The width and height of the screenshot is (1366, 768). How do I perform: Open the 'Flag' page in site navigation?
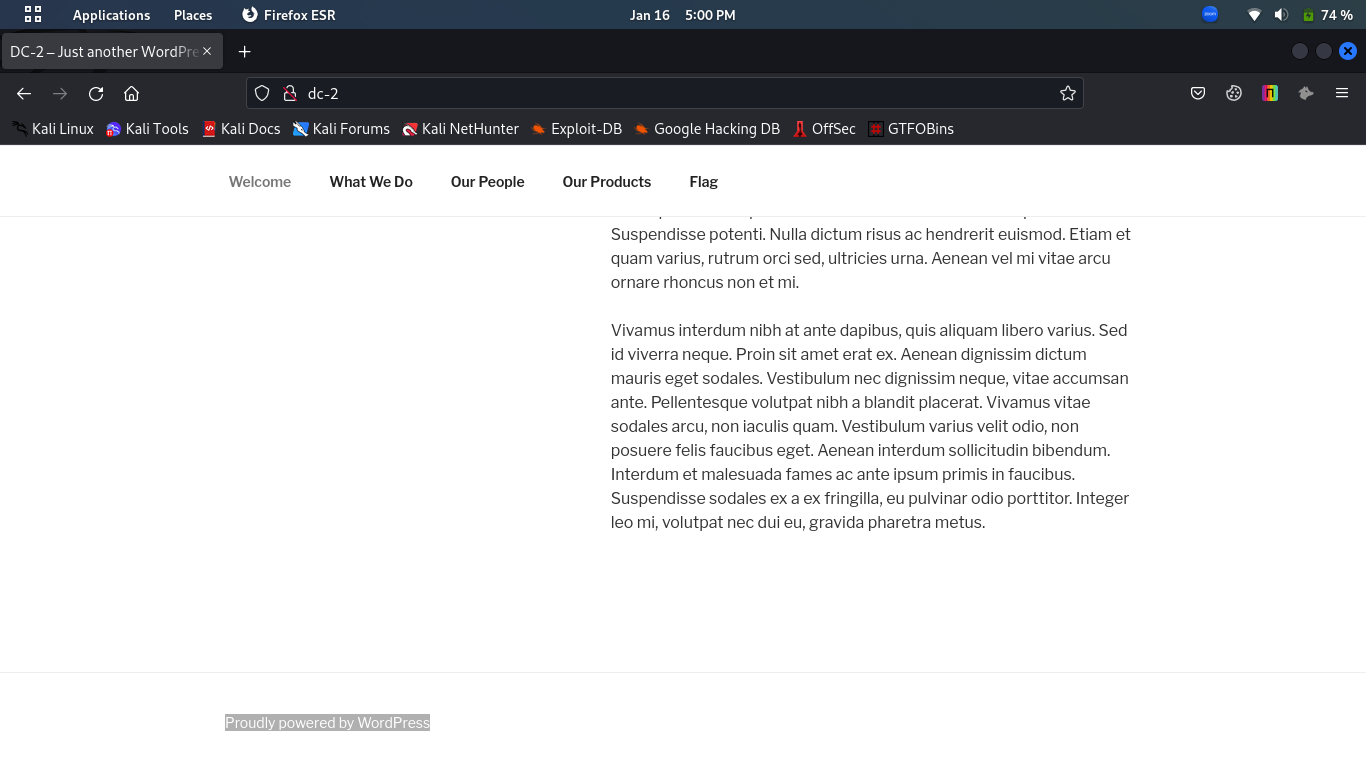click(x=703, y=181)
